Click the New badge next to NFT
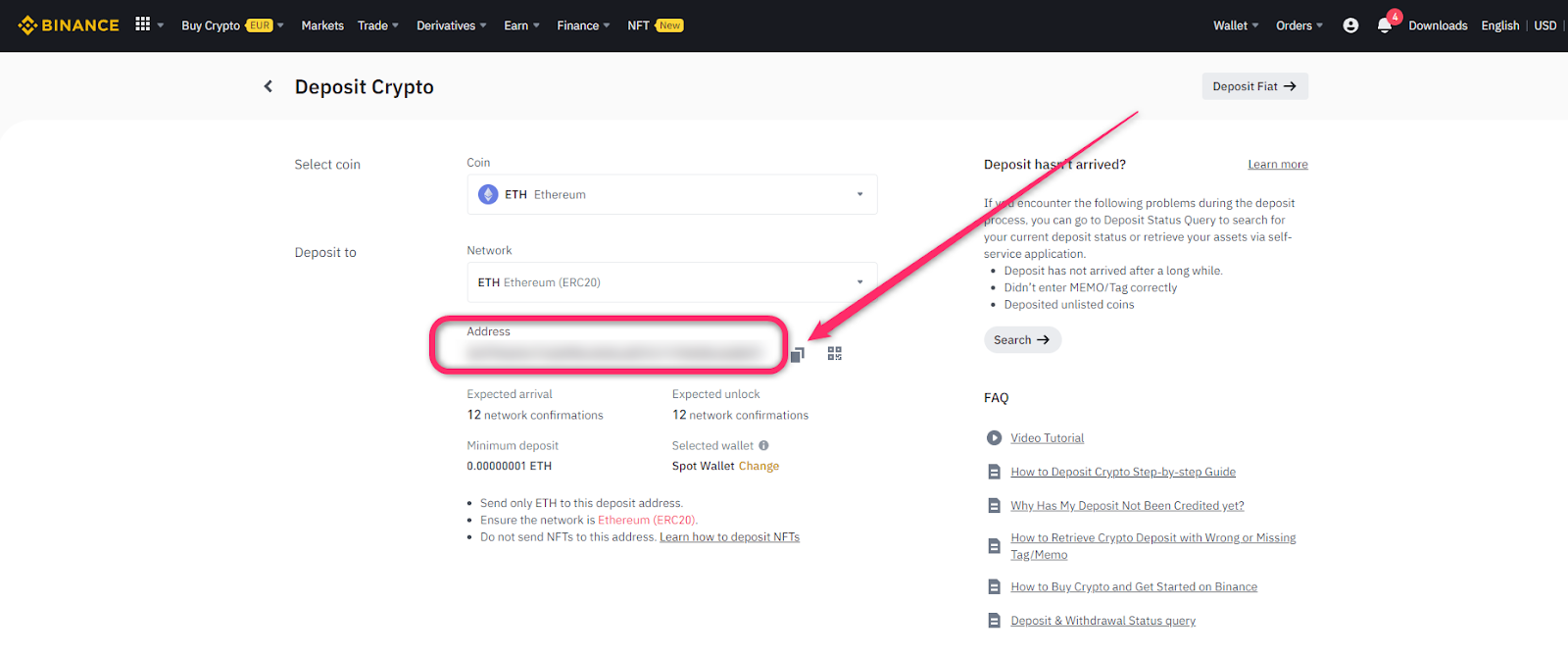Viewport: 1568px width, 655px height. point(669,25)
